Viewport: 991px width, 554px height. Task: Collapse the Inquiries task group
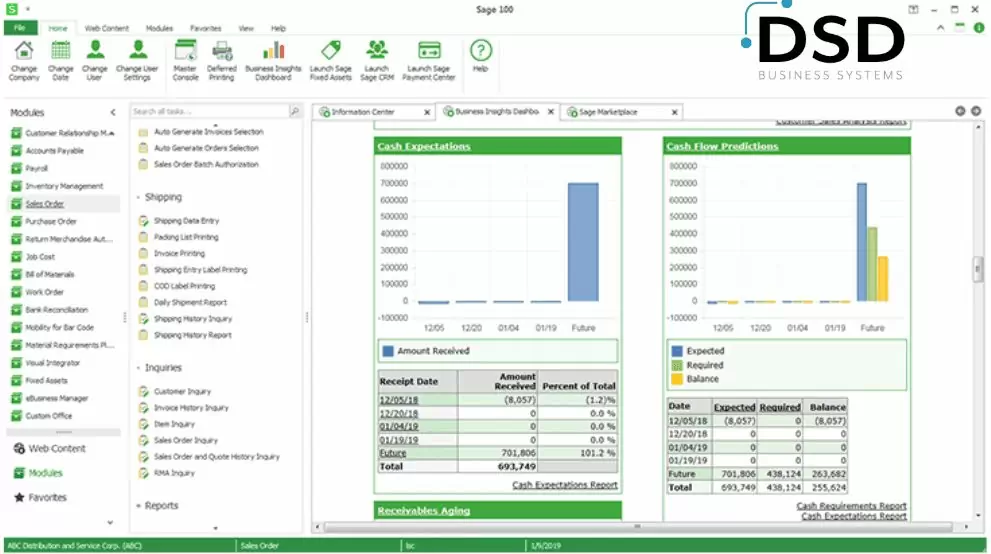pos(138,368)
